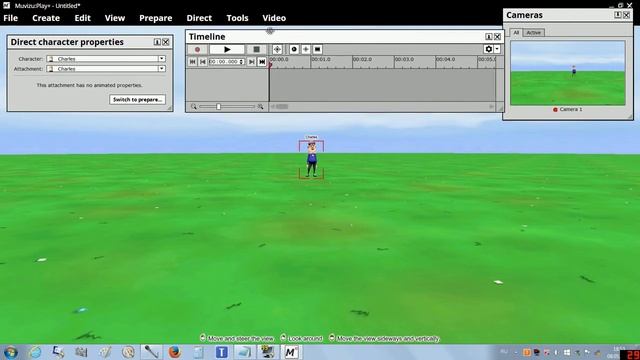This screenshot has width=640, height=360.
Task: Click the timeline horizontal scrollbar thumb
Action: click(x=282, y=107)
